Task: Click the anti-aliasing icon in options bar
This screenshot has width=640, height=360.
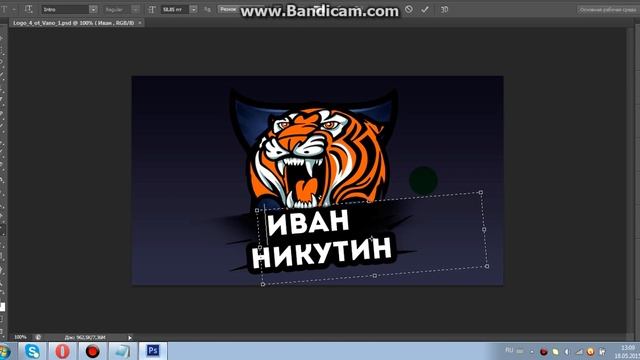Action: [x=207, y=9]
